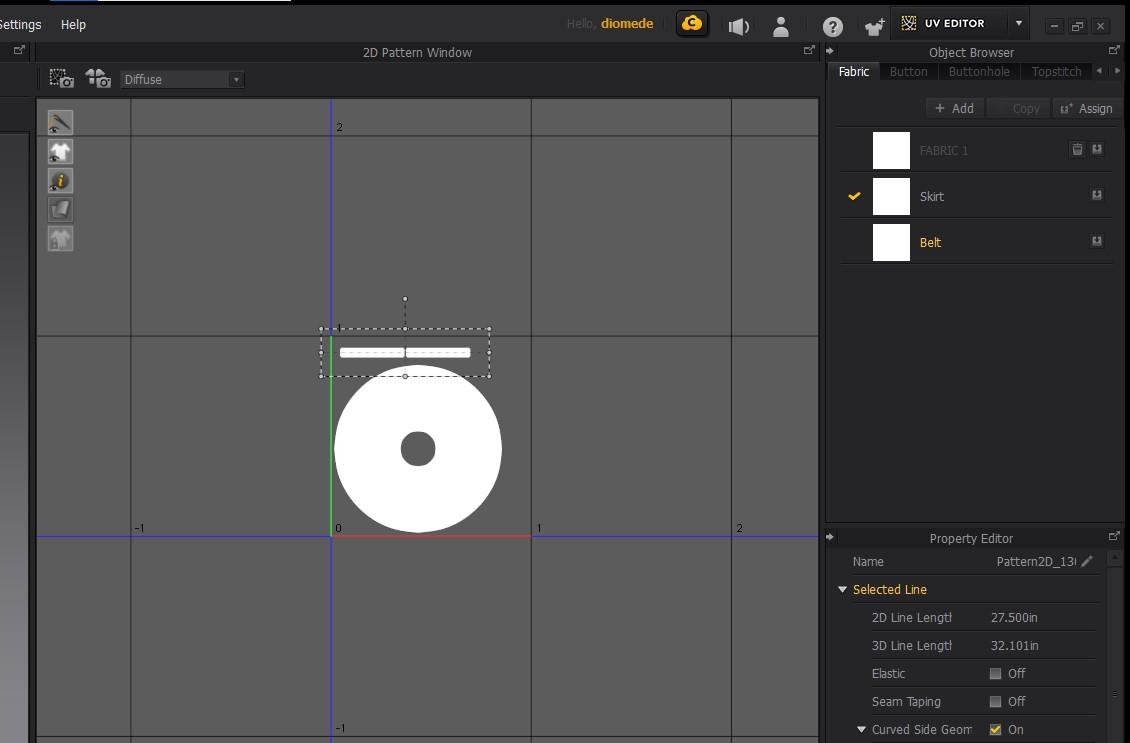The image size is (1130, 743).
Task: Click the add garment T-shirt plus icon
Action: 874,27
